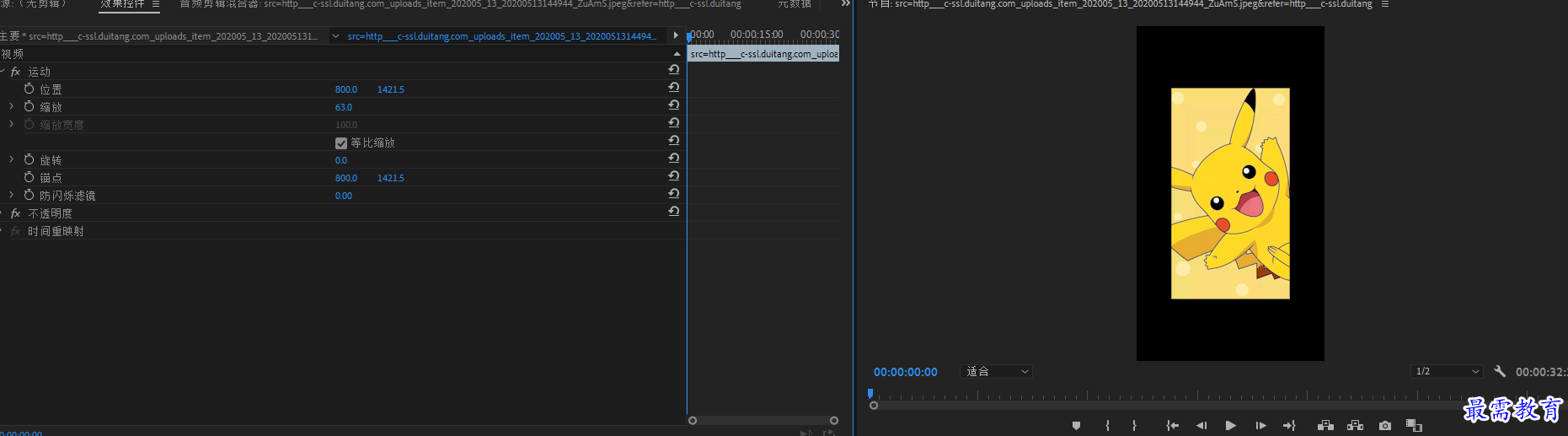
Task: Click the 锚点 X value 800.0
Action: pos(346,178)
